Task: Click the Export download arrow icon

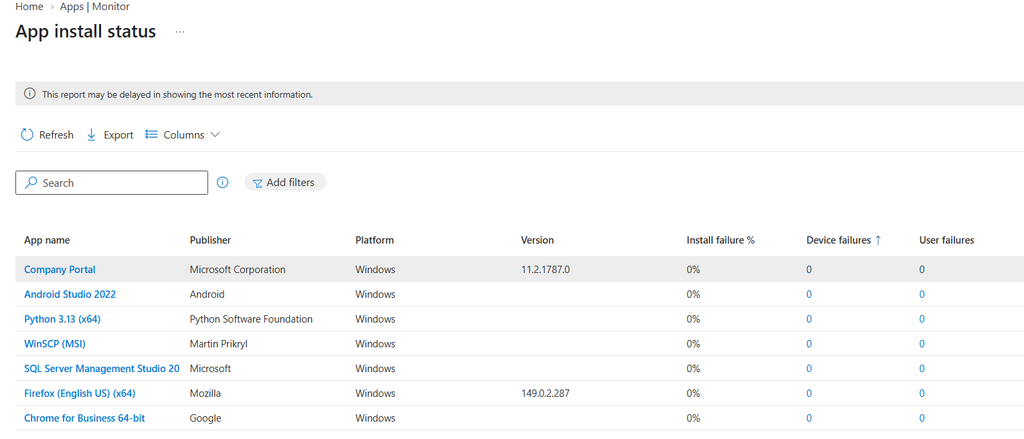Action: coord(91,135)
